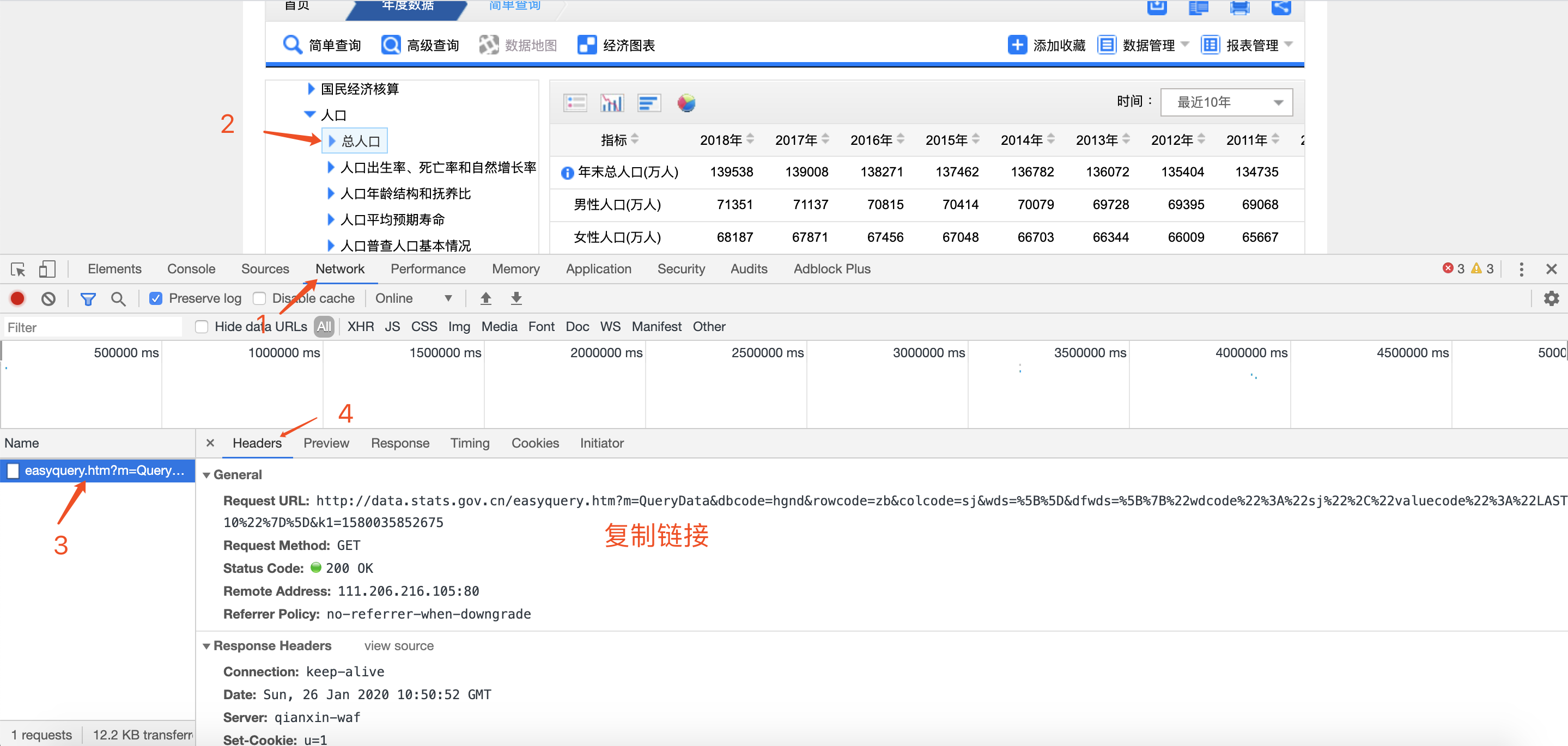Switch table to pie chart view
Image resolution: width=1568 pixels, height=746 pixels.
coord(686,102)
